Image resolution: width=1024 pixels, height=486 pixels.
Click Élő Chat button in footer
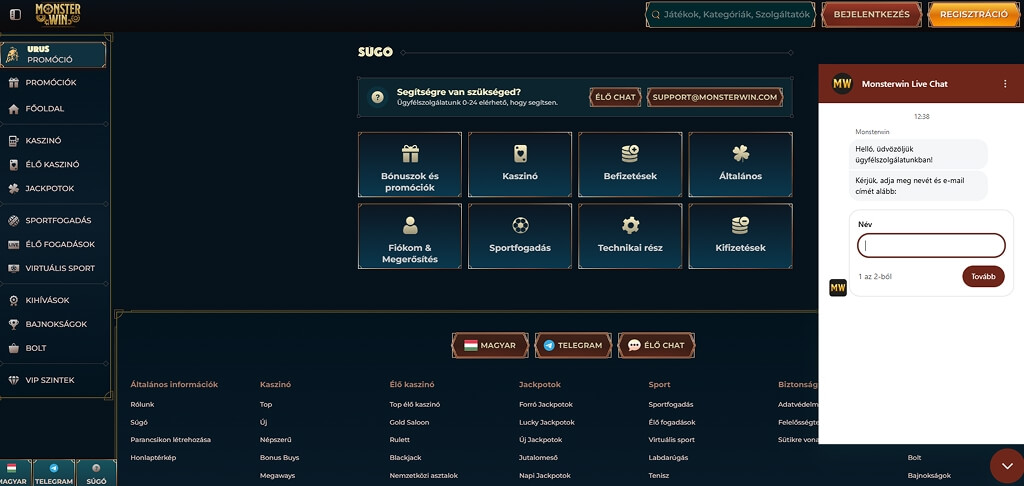[x=656, y=346]
